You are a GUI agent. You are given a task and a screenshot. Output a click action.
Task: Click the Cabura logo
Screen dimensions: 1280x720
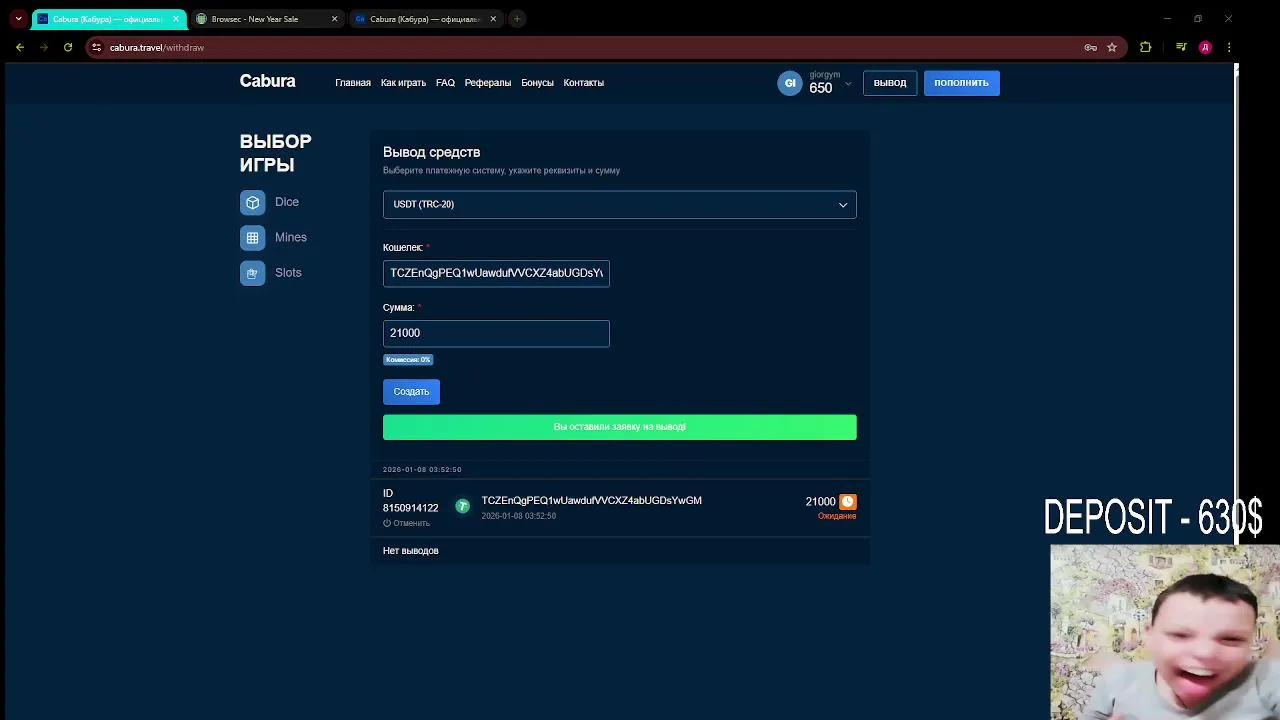point(267,82)
